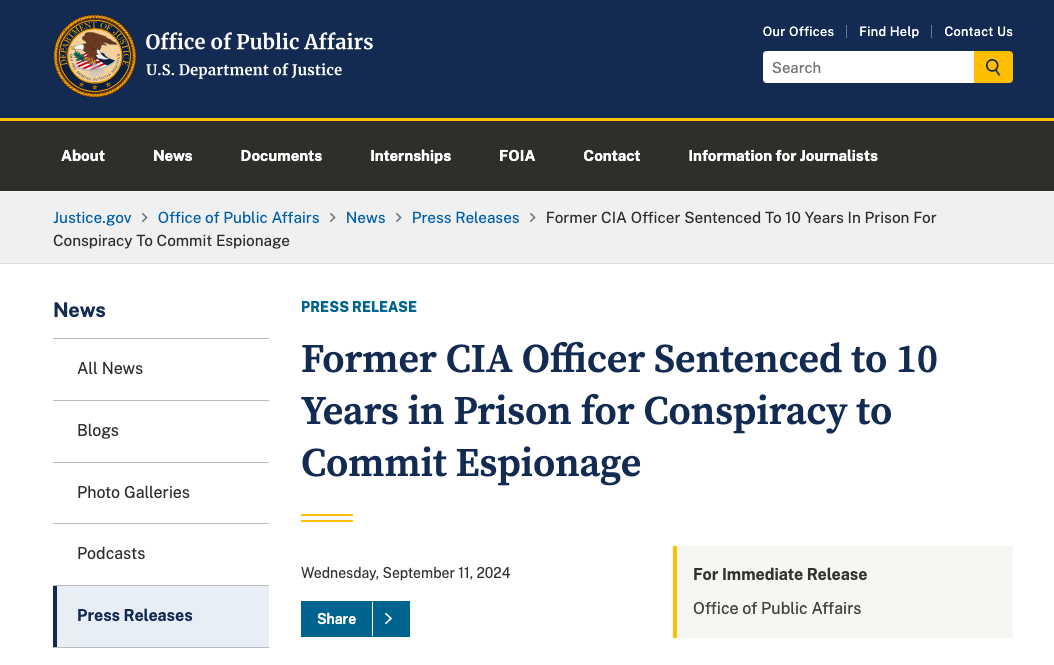The height and width of the screenshot is (665, 1054).
Task: Open the News navigation menu item
Action: click(x=172, y=156)
